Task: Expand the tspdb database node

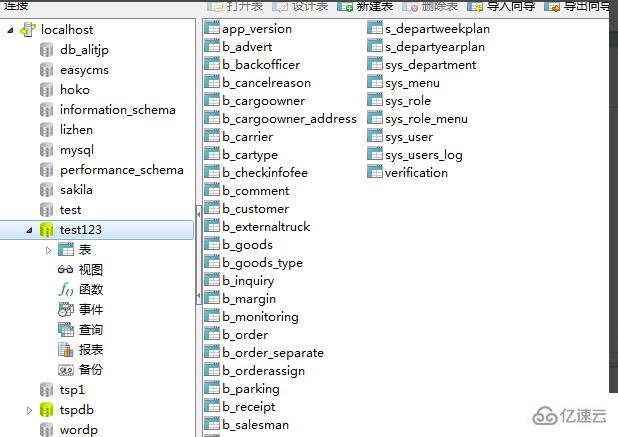Action: pyautogui.click(x=29, y=410)
